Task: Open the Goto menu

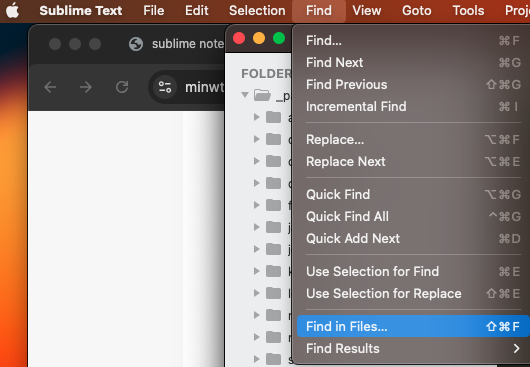Action: point(417,10)
